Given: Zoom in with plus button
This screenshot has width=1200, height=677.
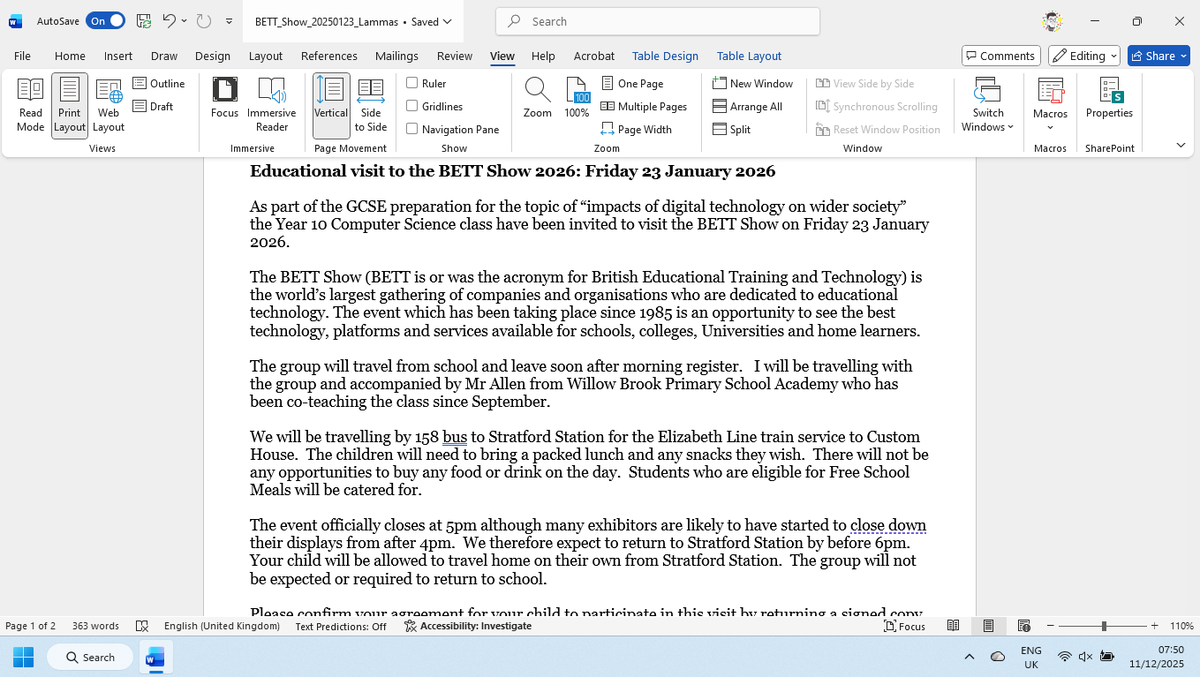Looking at the screenshot, I should [x=1154, y=626].
